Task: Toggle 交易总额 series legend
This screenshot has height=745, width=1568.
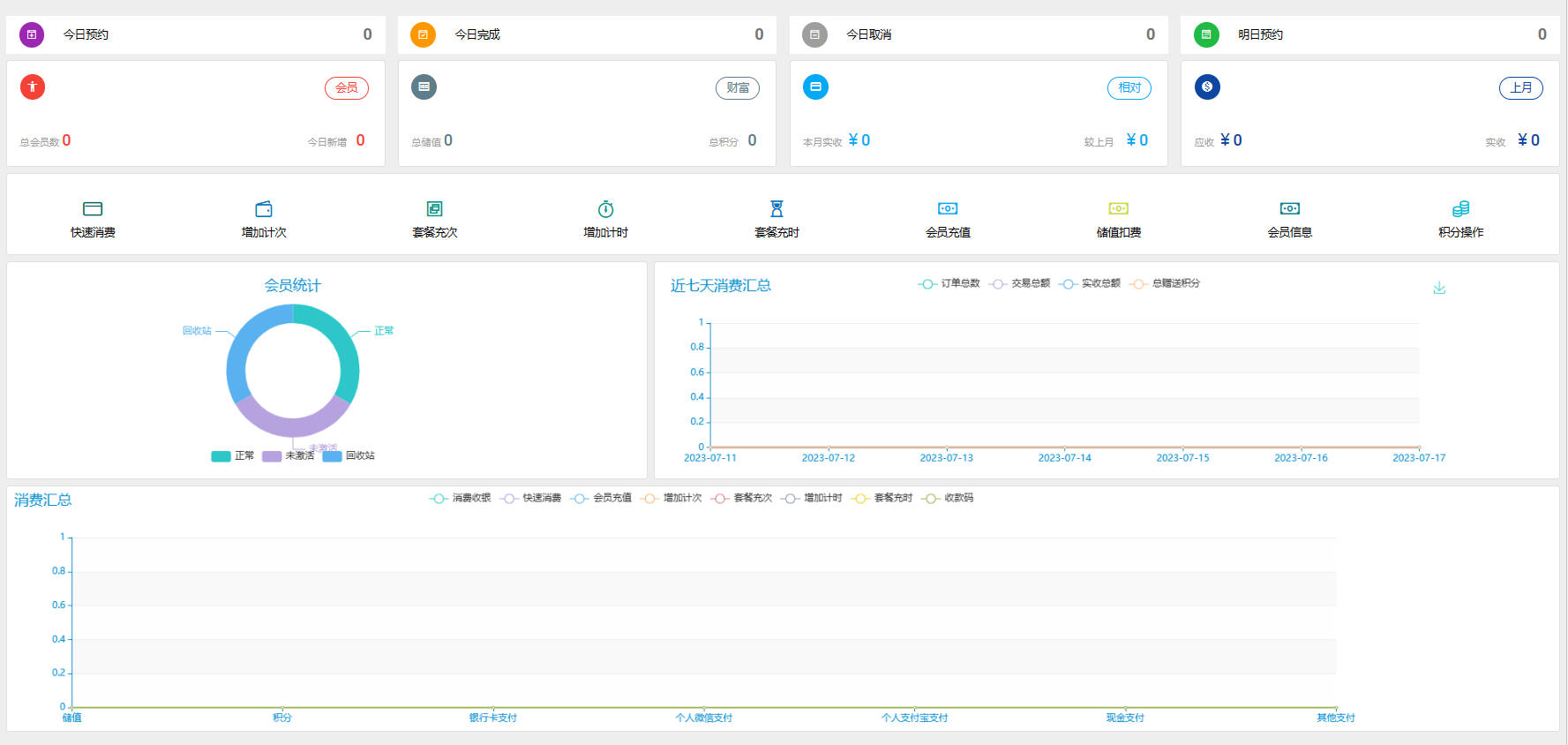Action: coord(1019,283)
